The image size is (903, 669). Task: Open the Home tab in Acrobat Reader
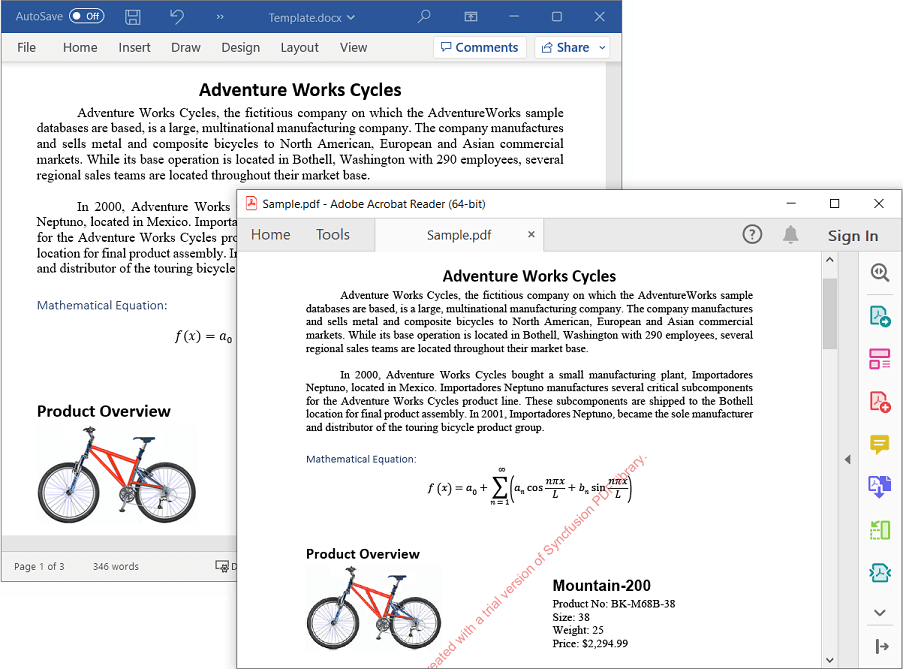271,235
